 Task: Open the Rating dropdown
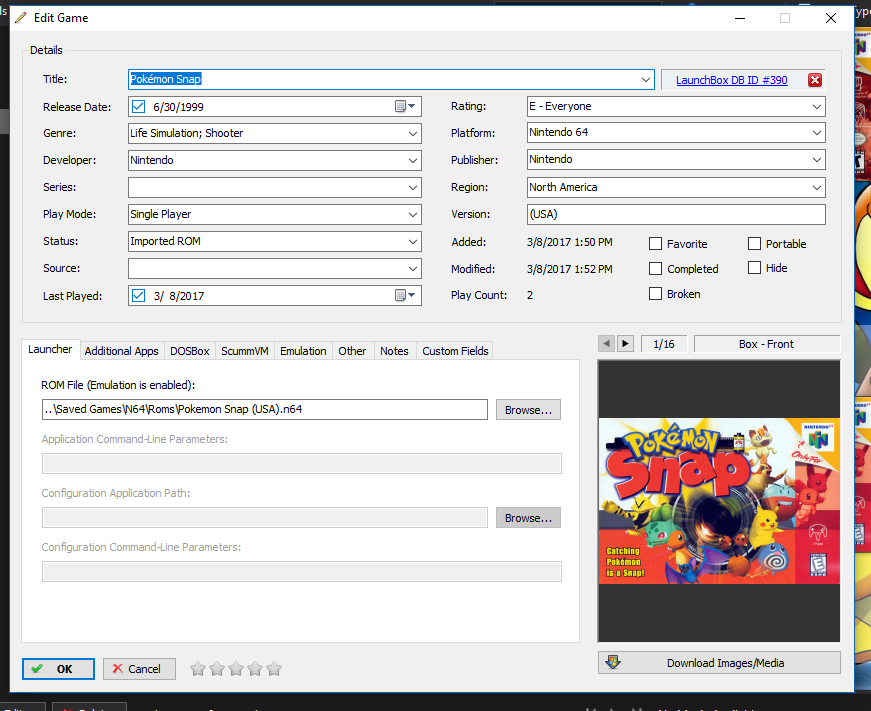[817, 106]
